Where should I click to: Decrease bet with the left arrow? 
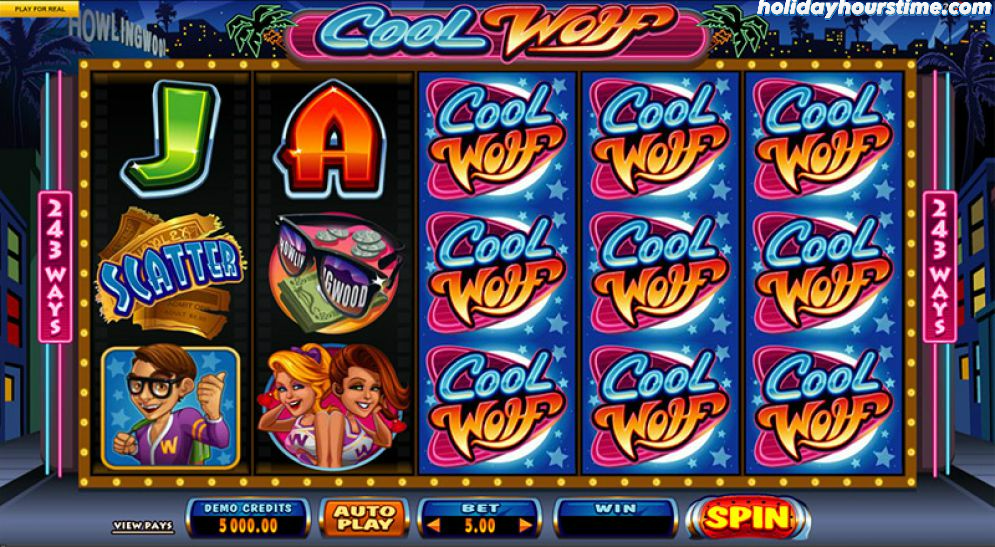[x=433, y=525]
